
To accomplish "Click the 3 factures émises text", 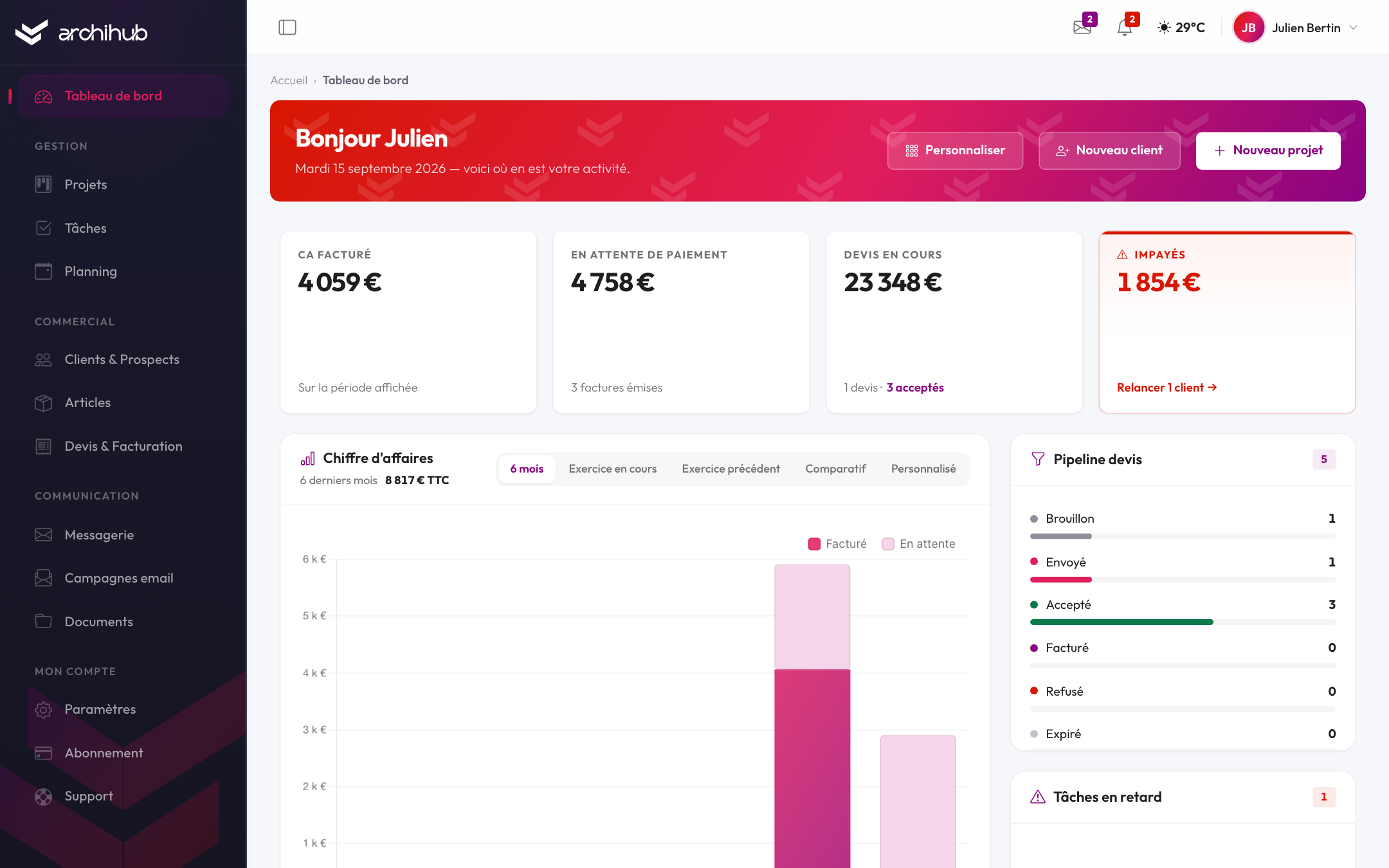I will (x=617, y=388).
